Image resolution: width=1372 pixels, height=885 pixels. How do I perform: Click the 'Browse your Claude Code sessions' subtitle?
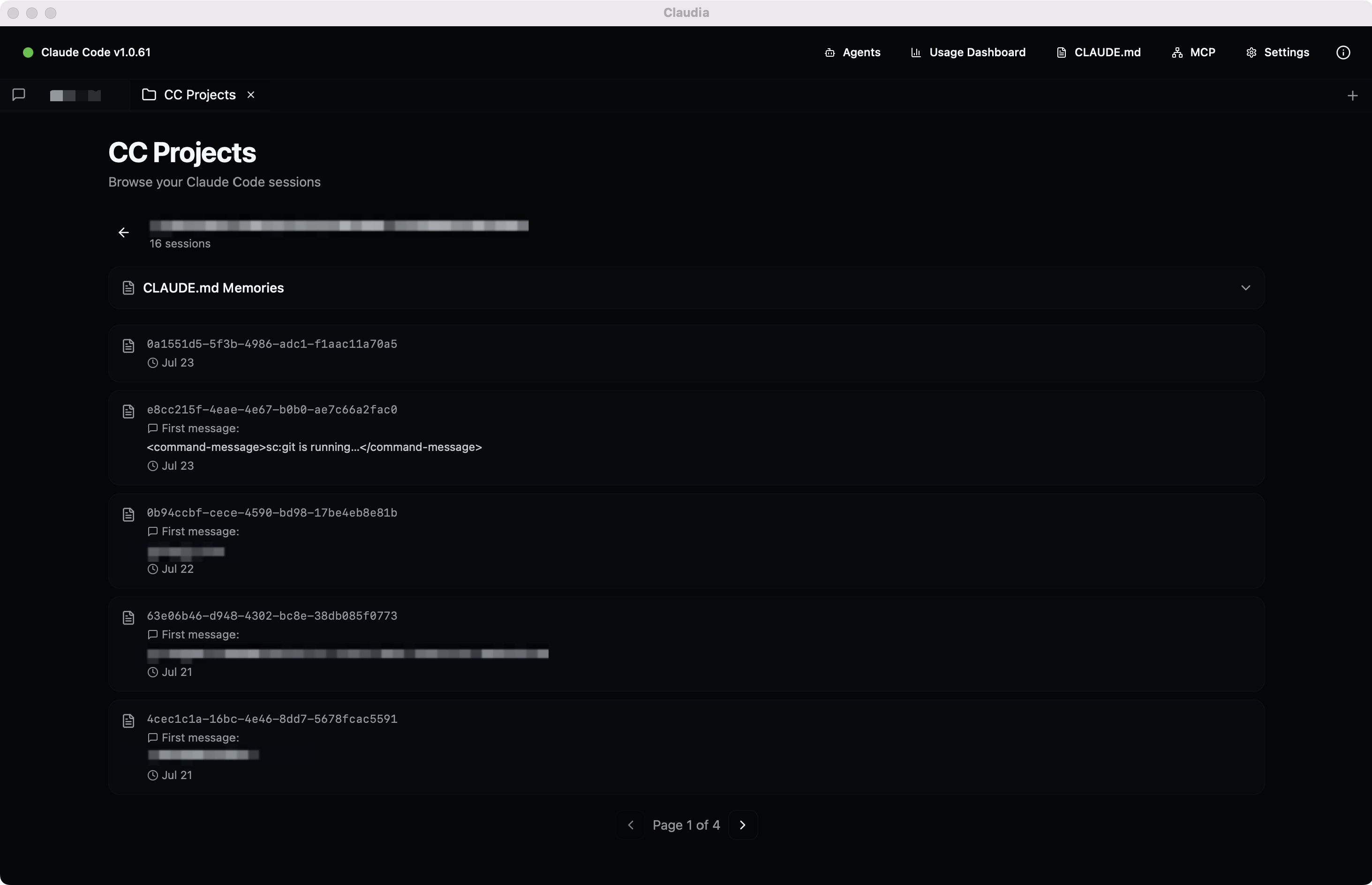click(214, 182)
